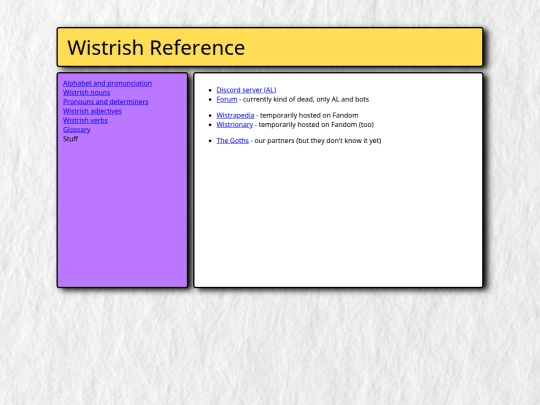The height and width of the screenshot is (405, 540).
Task: Open the Forum link
Action: (x=227, y=100)
